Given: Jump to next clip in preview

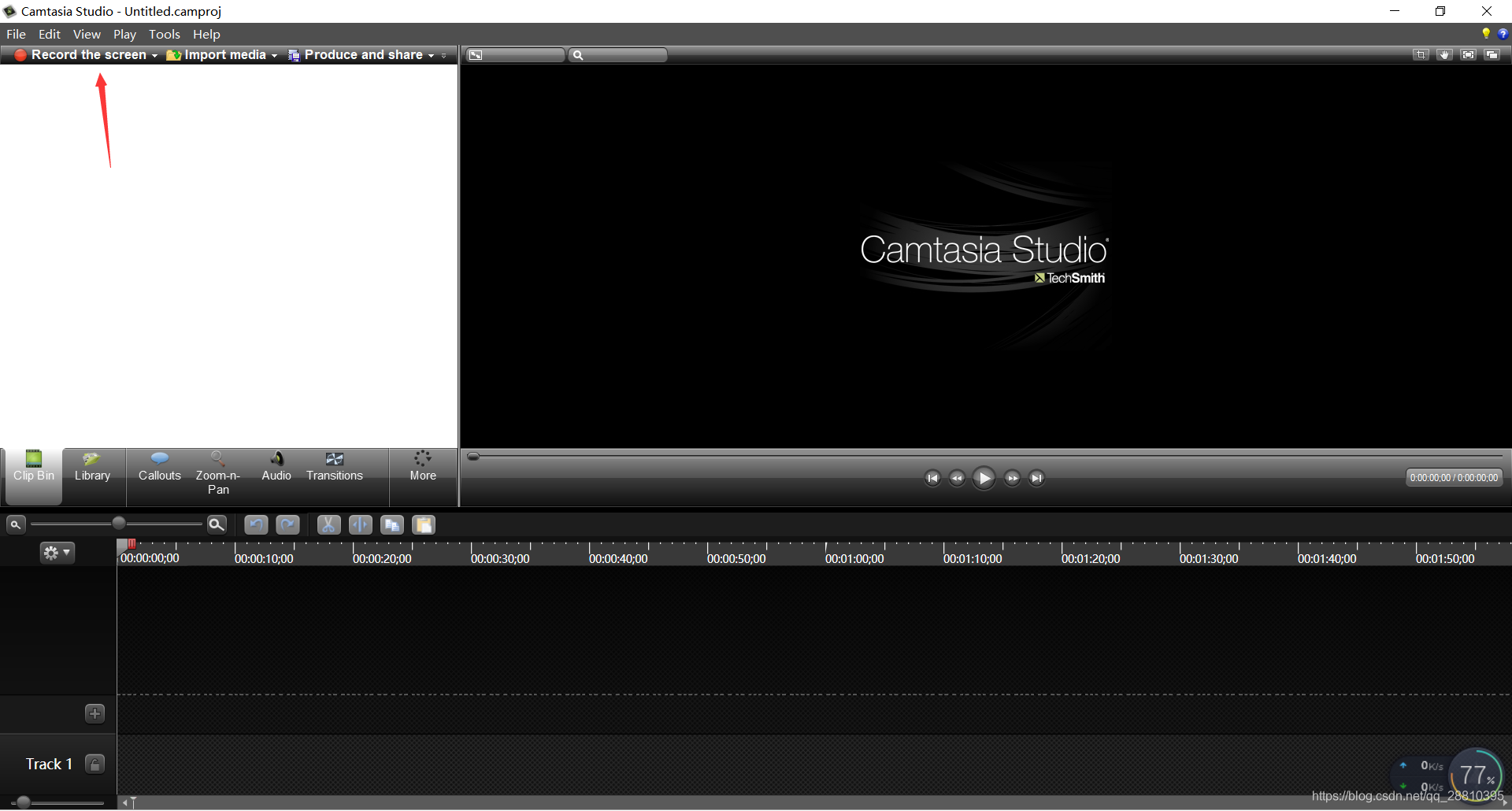Looking at the screenshot, I should pyautogui.click(x=1036, y=478).
